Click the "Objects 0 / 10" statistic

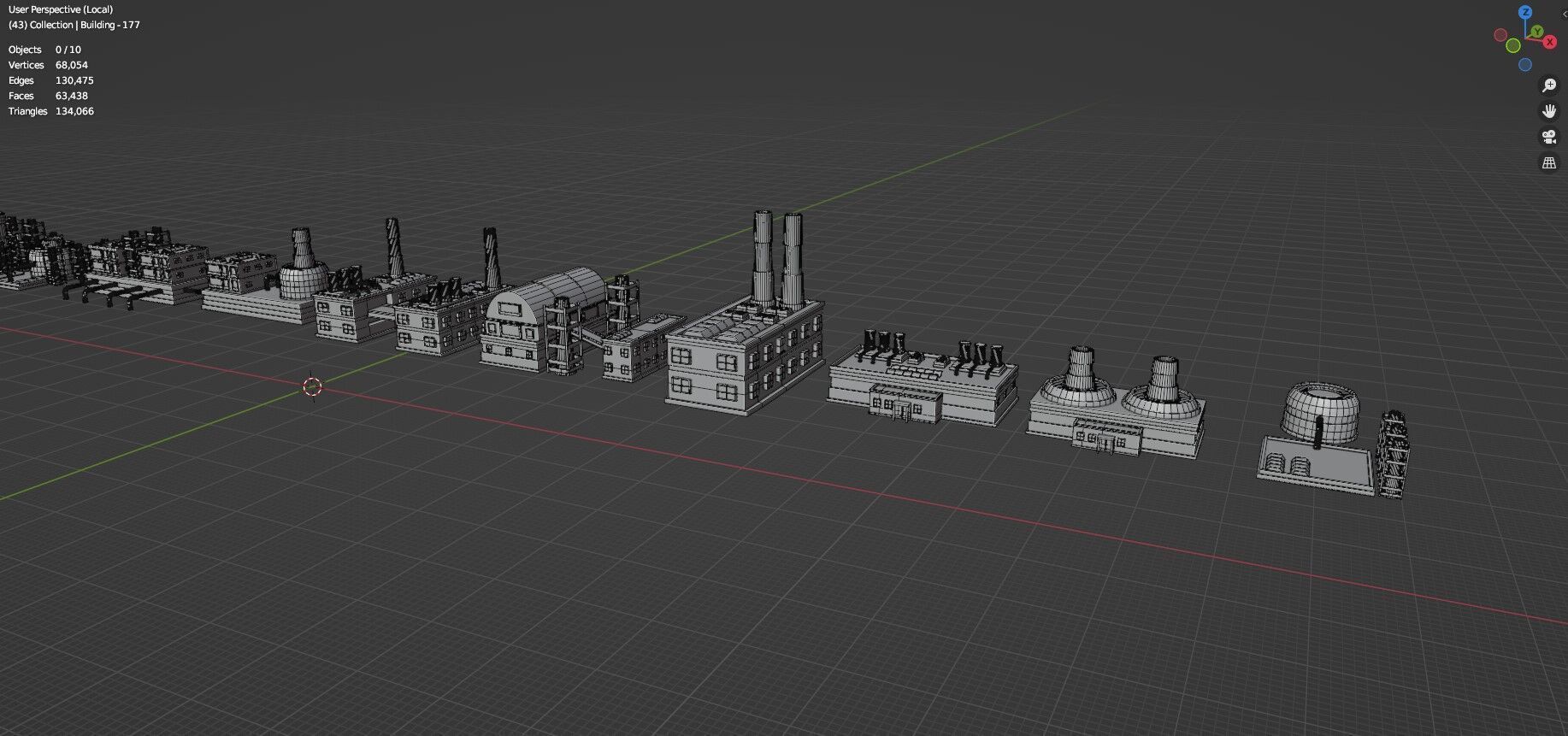coord(45,50)
